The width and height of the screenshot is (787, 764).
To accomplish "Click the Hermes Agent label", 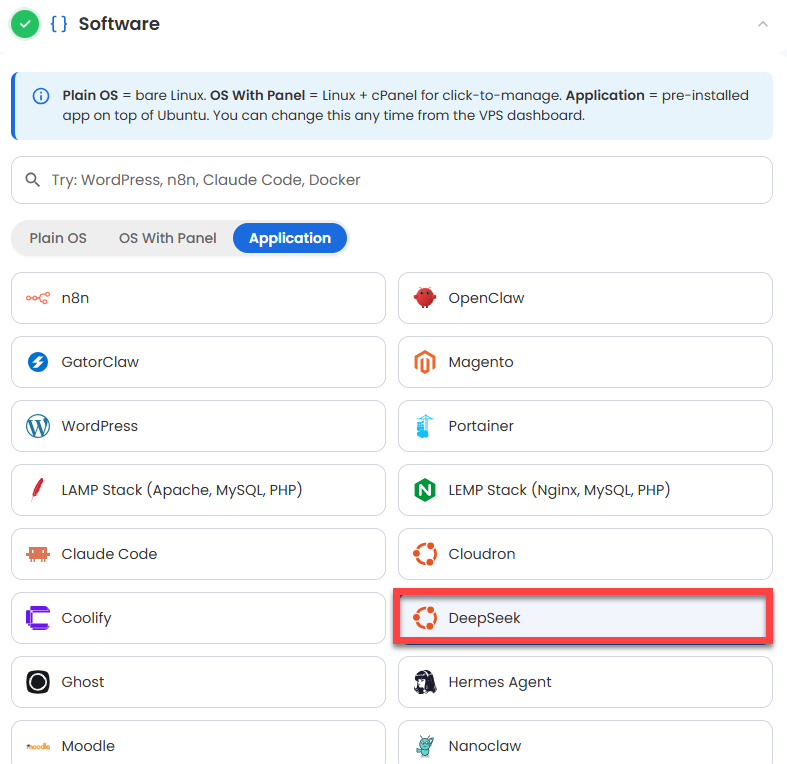I will pos(499,683).
